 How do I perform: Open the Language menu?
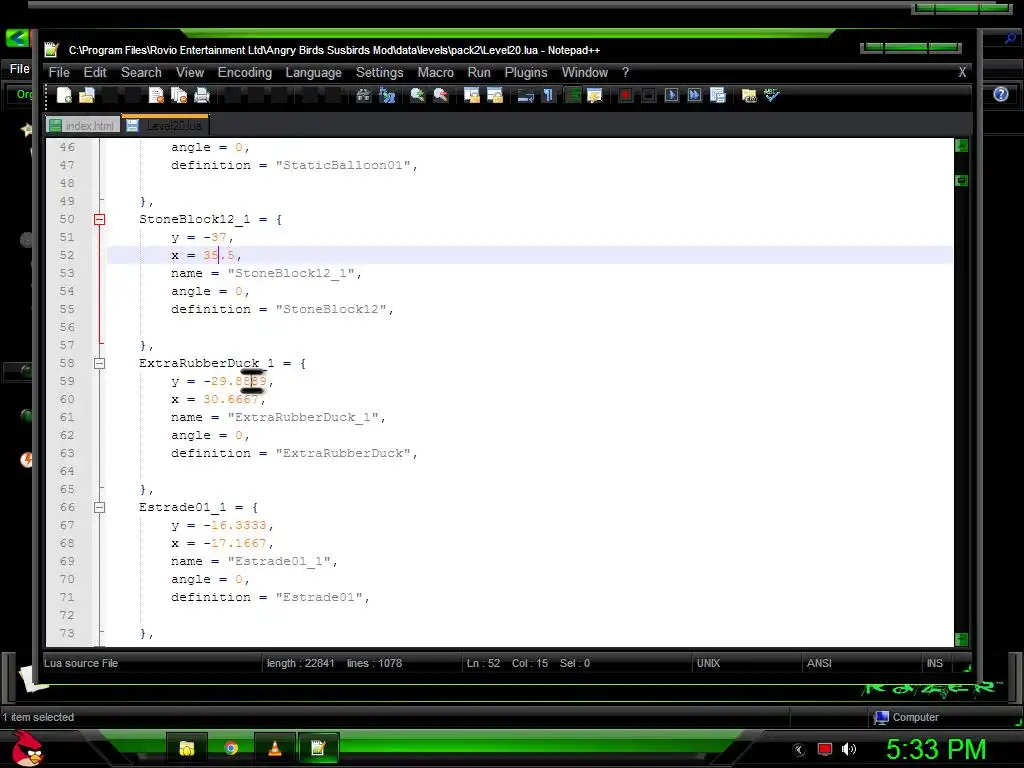click(313, 72)
